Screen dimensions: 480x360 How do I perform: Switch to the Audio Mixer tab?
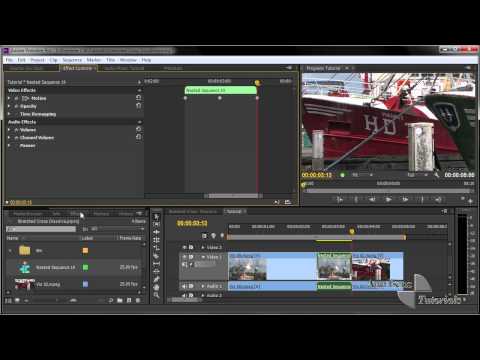tap(124, 68)
